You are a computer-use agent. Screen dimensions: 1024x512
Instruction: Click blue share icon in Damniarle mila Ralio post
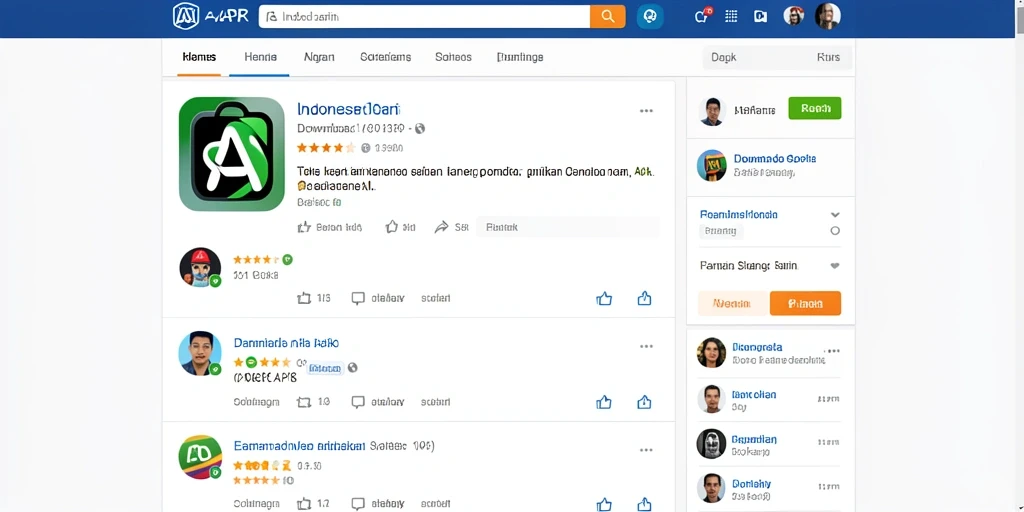point(645,402)
